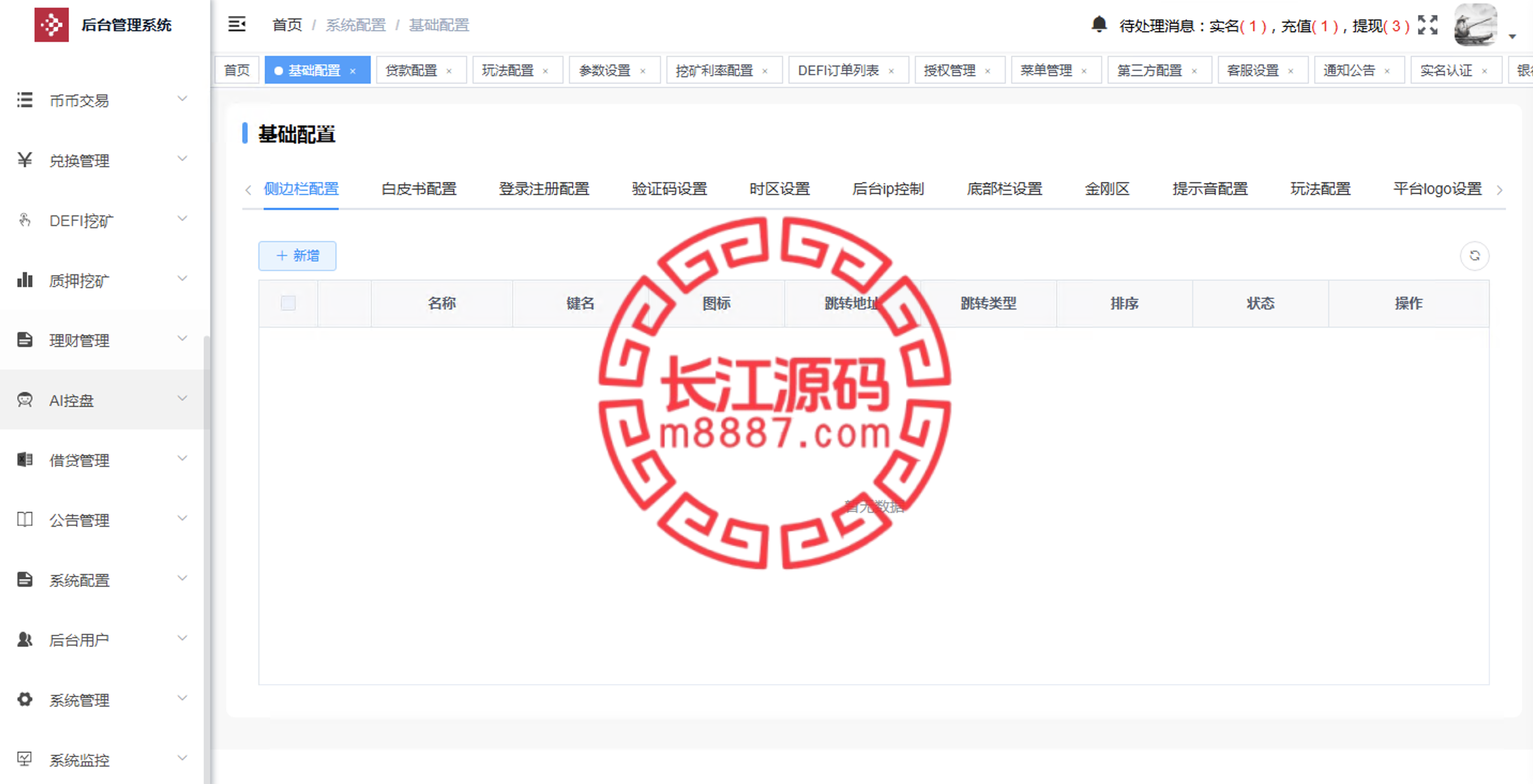Expand the 借贷管理 menu chevron

tap(183, 458)
